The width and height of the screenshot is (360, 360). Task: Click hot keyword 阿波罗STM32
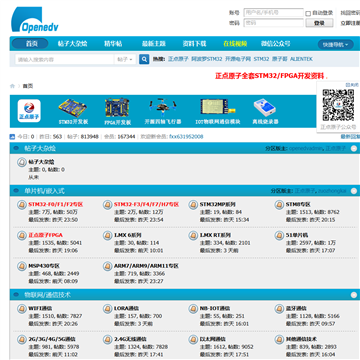pyautogui.click(x=207, y=59)
